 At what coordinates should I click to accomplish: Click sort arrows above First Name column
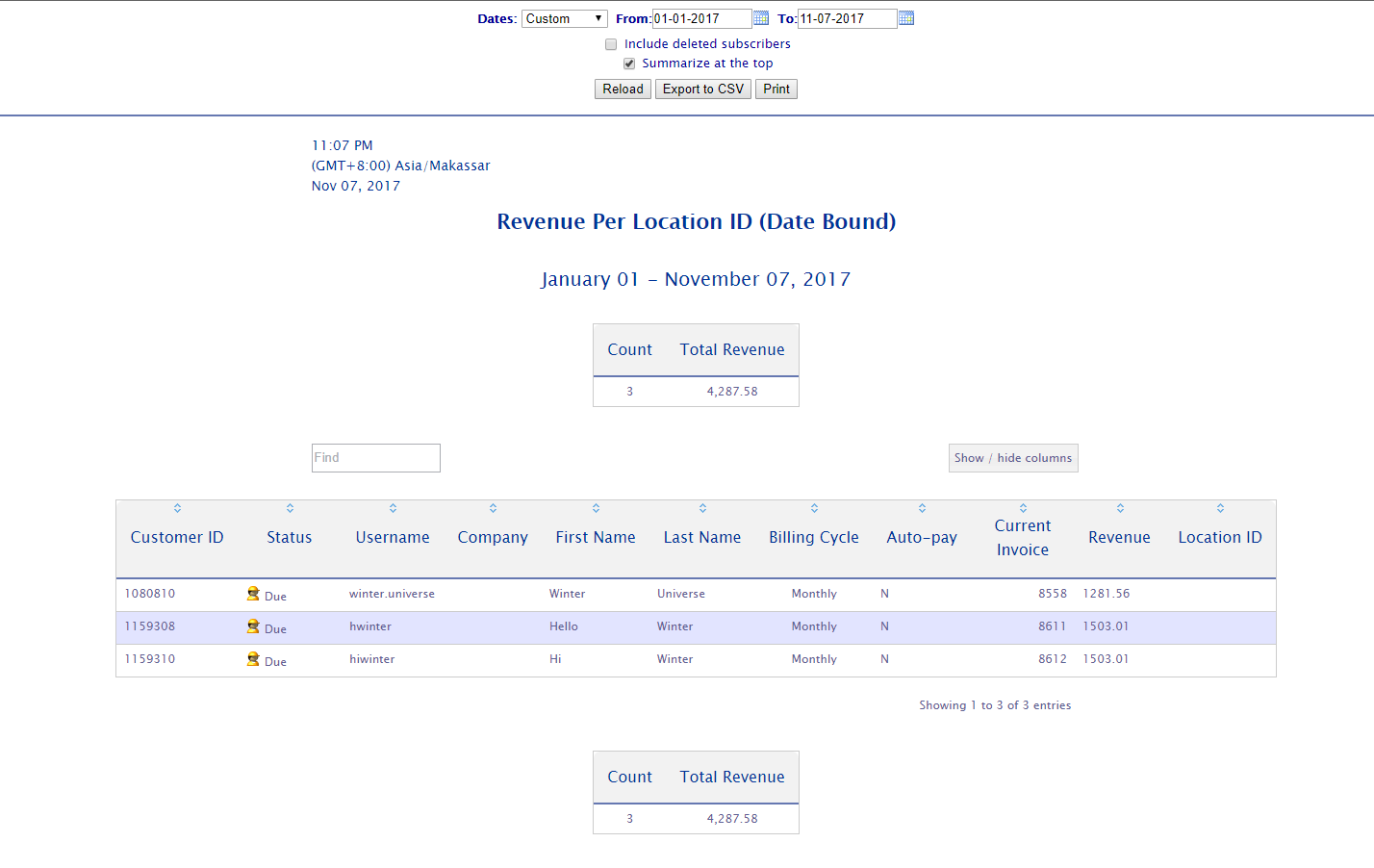[x=596, y=508]
